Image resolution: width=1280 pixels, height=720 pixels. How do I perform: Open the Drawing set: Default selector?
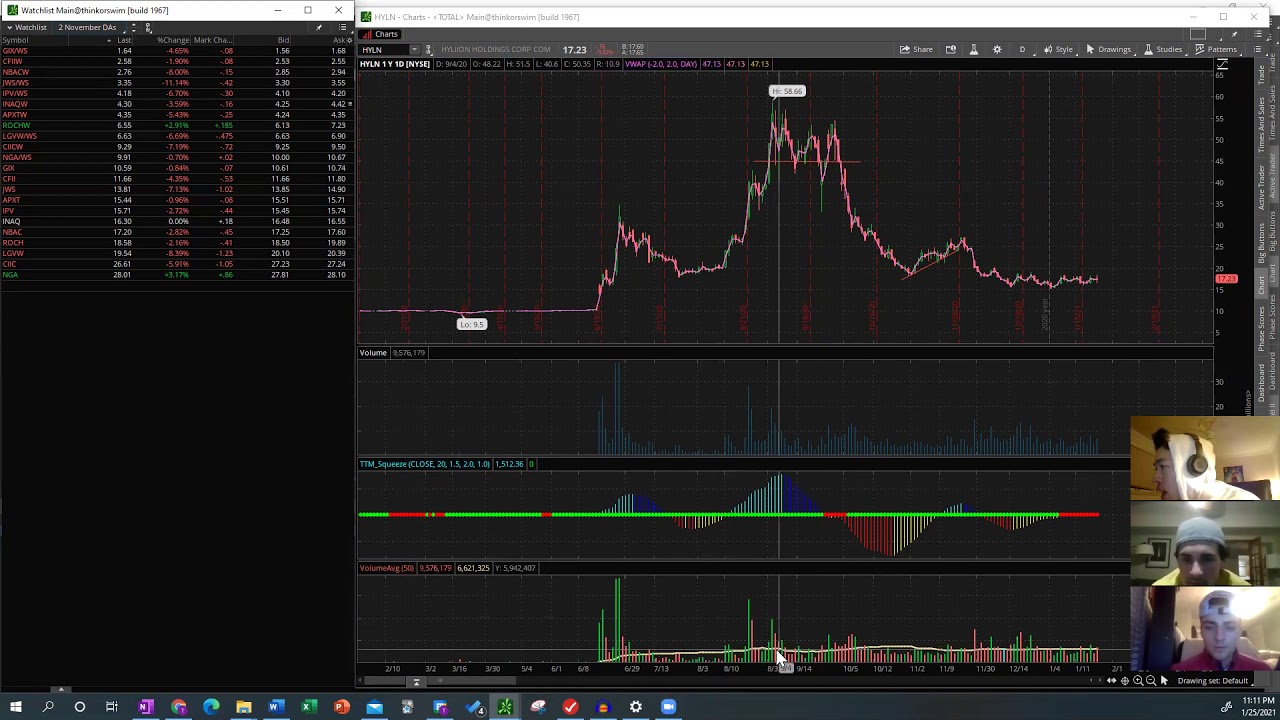(1213, 681)
